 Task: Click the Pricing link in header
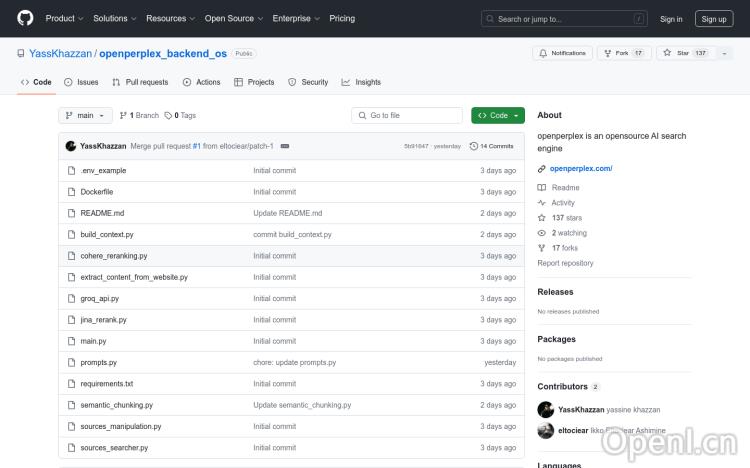point(342,18)
